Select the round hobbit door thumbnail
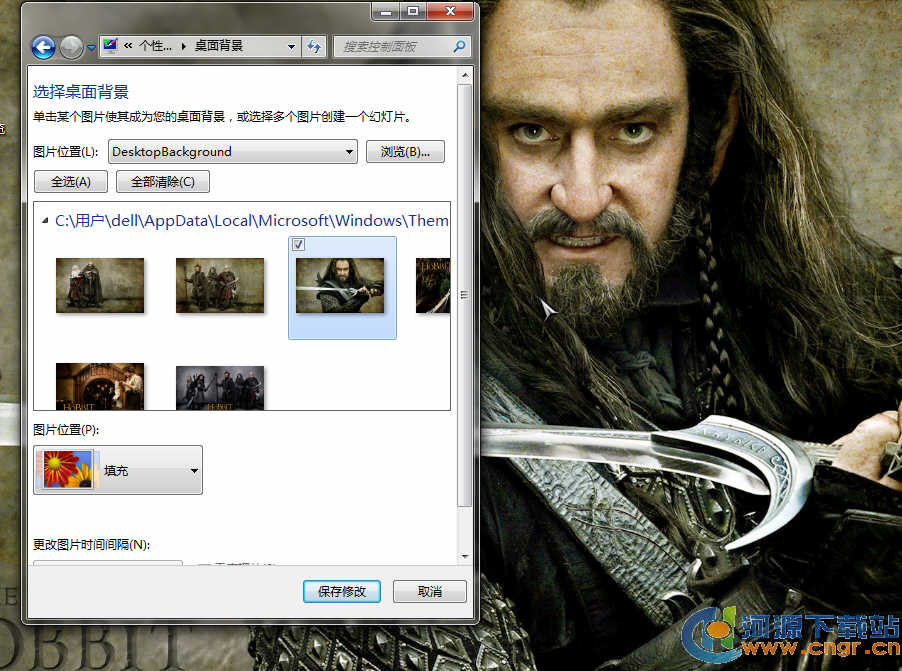This screenshot has width=902, height=671. (x=100, y=387)
